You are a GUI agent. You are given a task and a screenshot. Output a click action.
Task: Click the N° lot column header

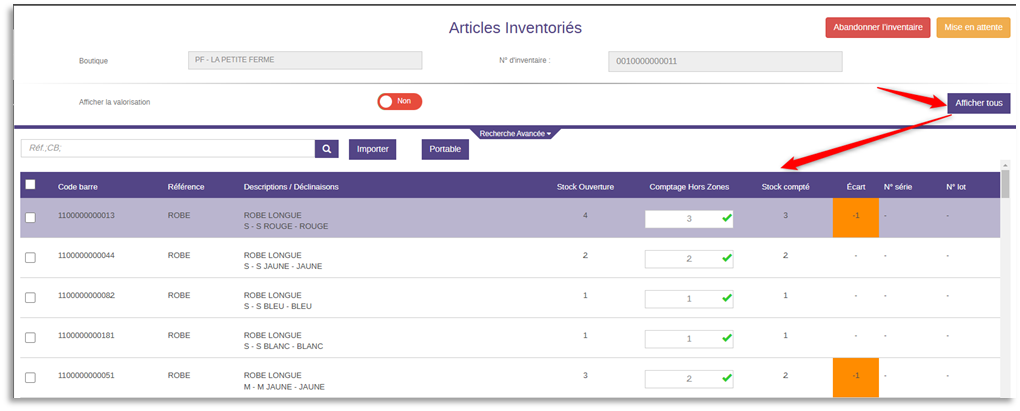pyautogui.click(x=956, y=187)
